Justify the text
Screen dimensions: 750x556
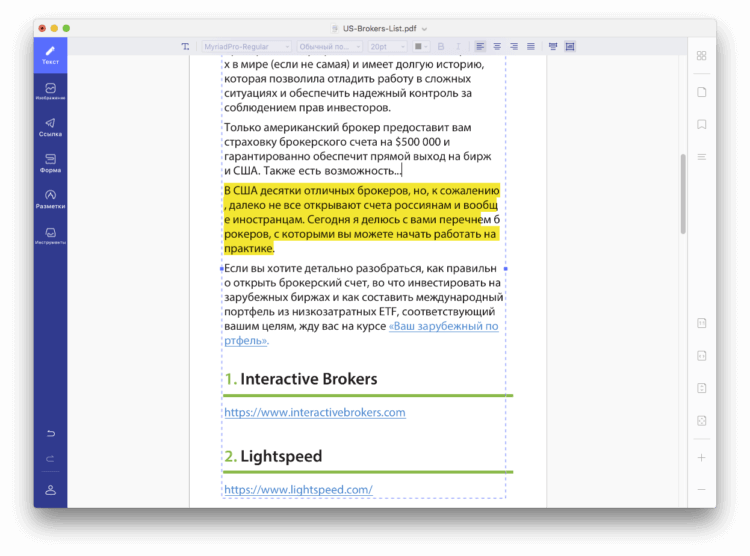coord(530,46)
